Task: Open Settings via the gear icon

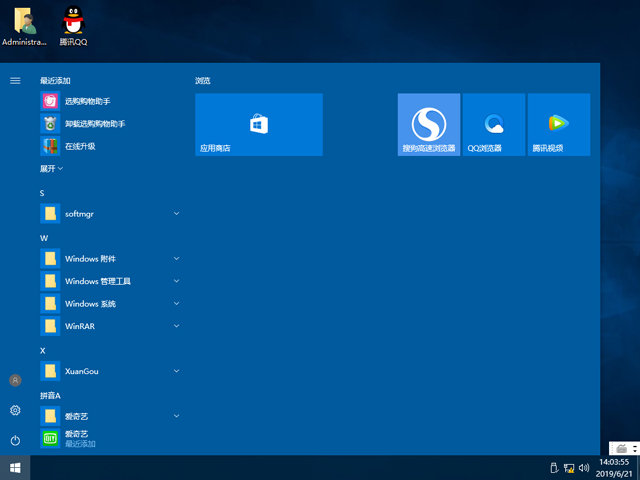Action: pos(15,410)
